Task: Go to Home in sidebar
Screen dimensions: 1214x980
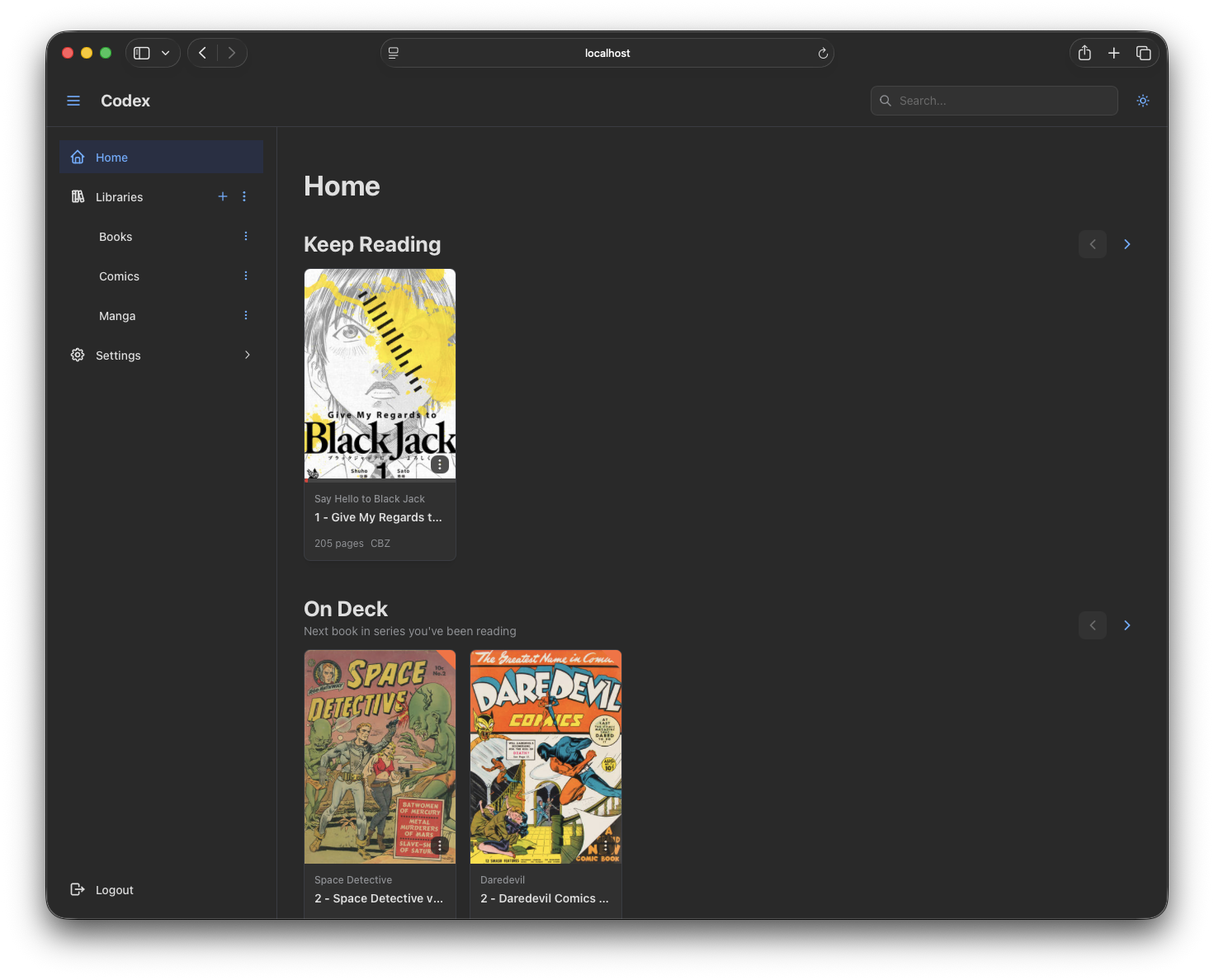Action: click(x=111, y=158)
